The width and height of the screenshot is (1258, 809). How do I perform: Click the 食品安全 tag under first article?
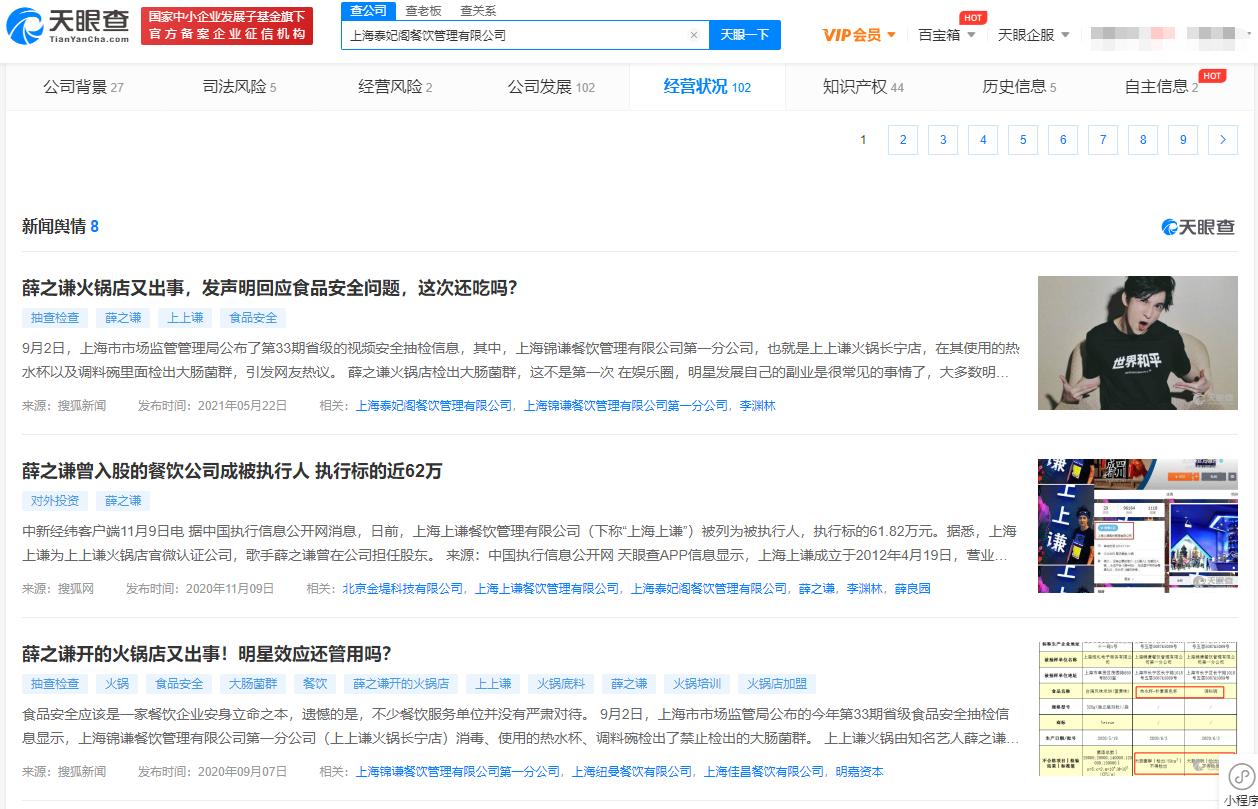(x=253, y=318)
